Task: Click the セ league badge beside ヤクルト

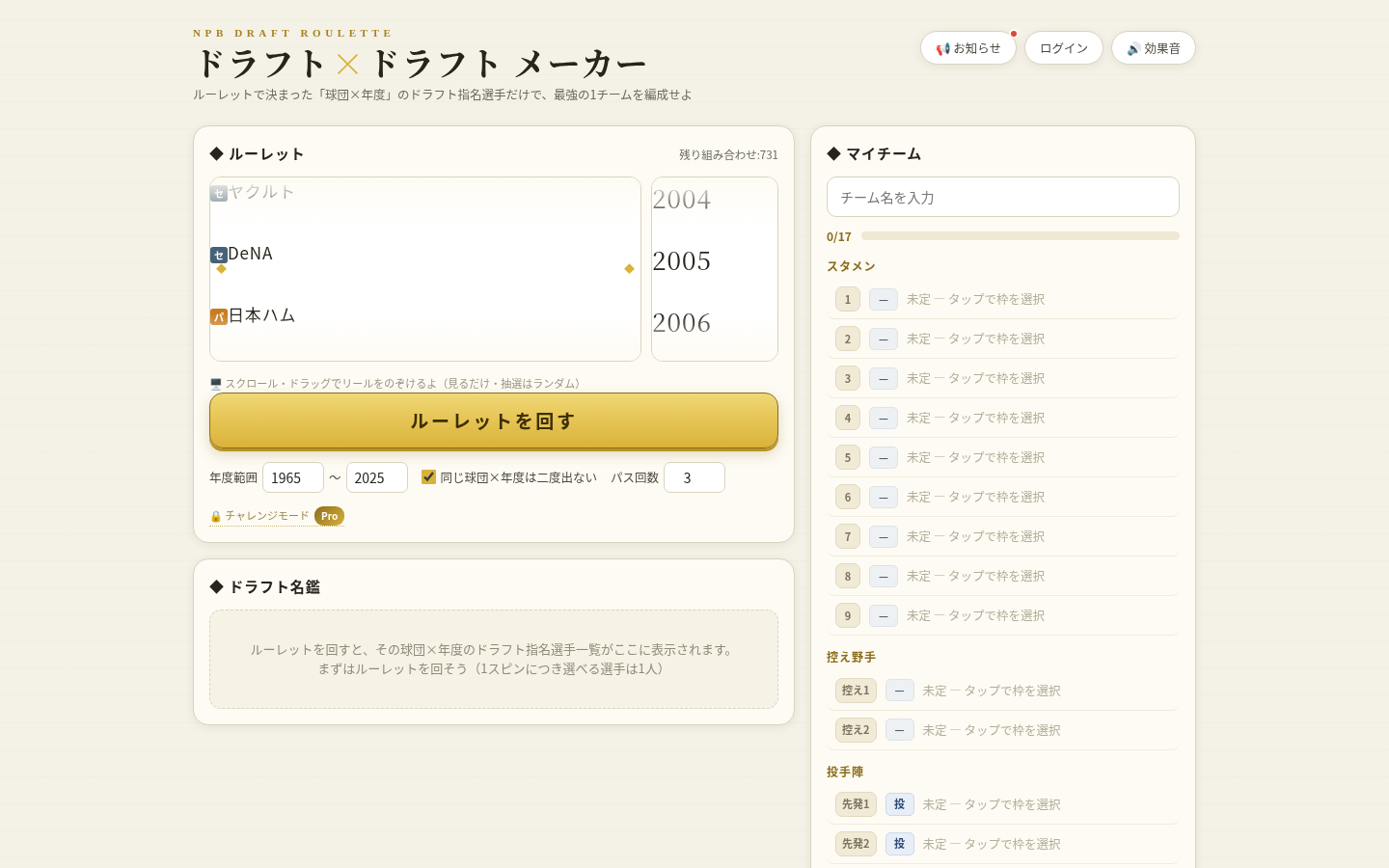Action: (x=219, y=193)
